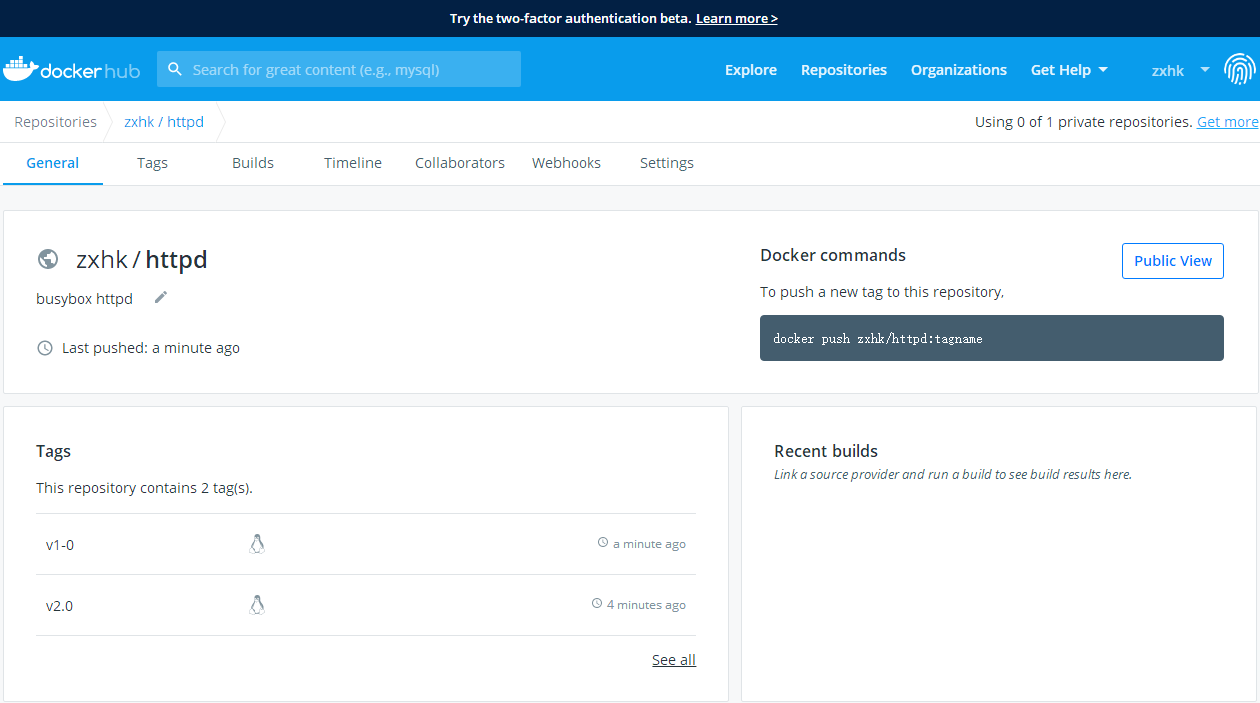Click 'Link a source provider' hint text
Viewport: 1260px width, 703px height.
click(x=953, y=474)
